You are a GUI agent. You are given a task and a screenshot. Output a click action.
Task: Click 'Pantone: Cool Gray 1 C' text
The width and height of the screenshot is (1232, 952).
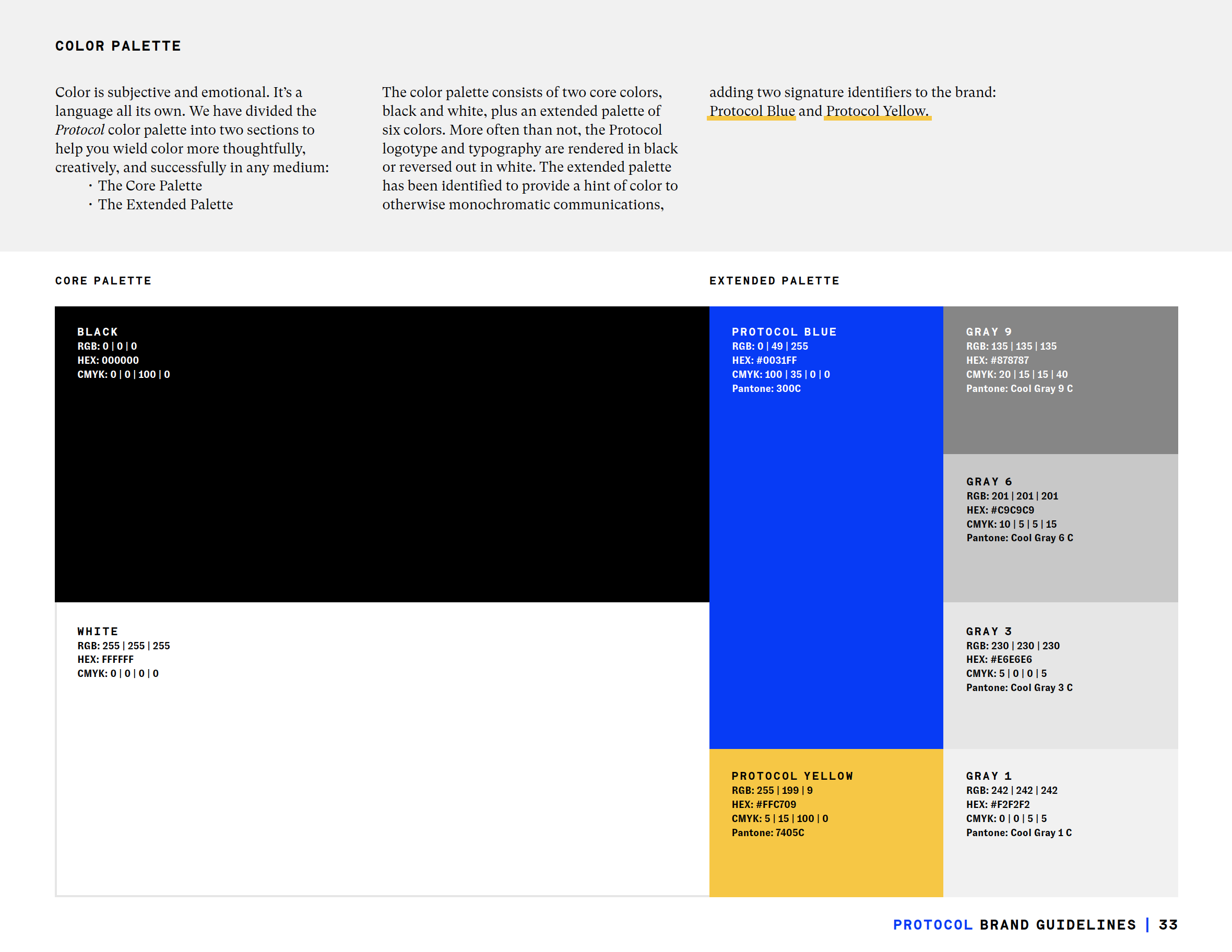(1019, 833)
